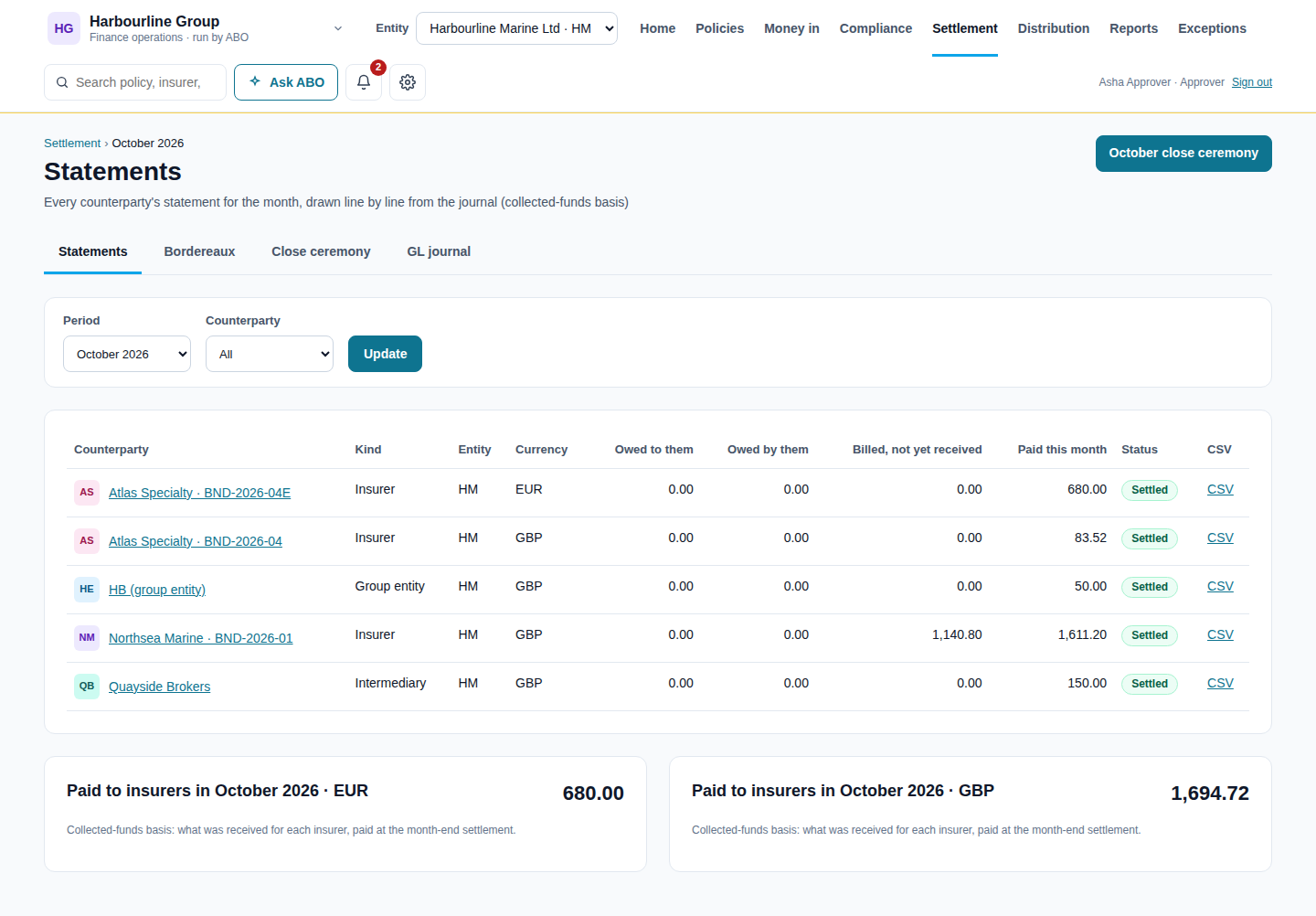
Task: Click the NM avatar for Northsea Marine
Action: (87, 638)
